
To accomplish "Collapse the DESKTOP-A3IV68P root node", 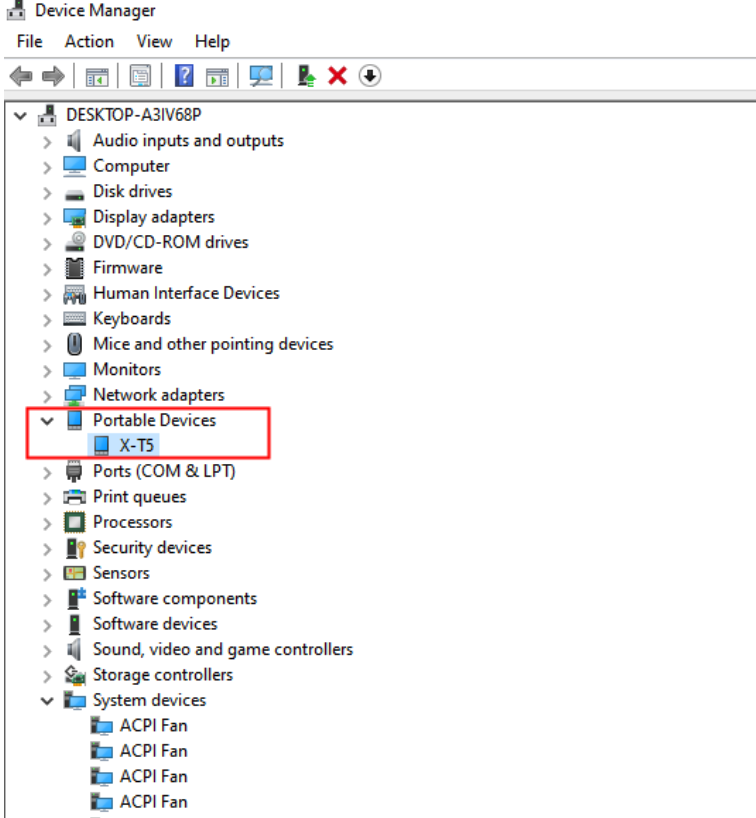I will coord(21,115).
